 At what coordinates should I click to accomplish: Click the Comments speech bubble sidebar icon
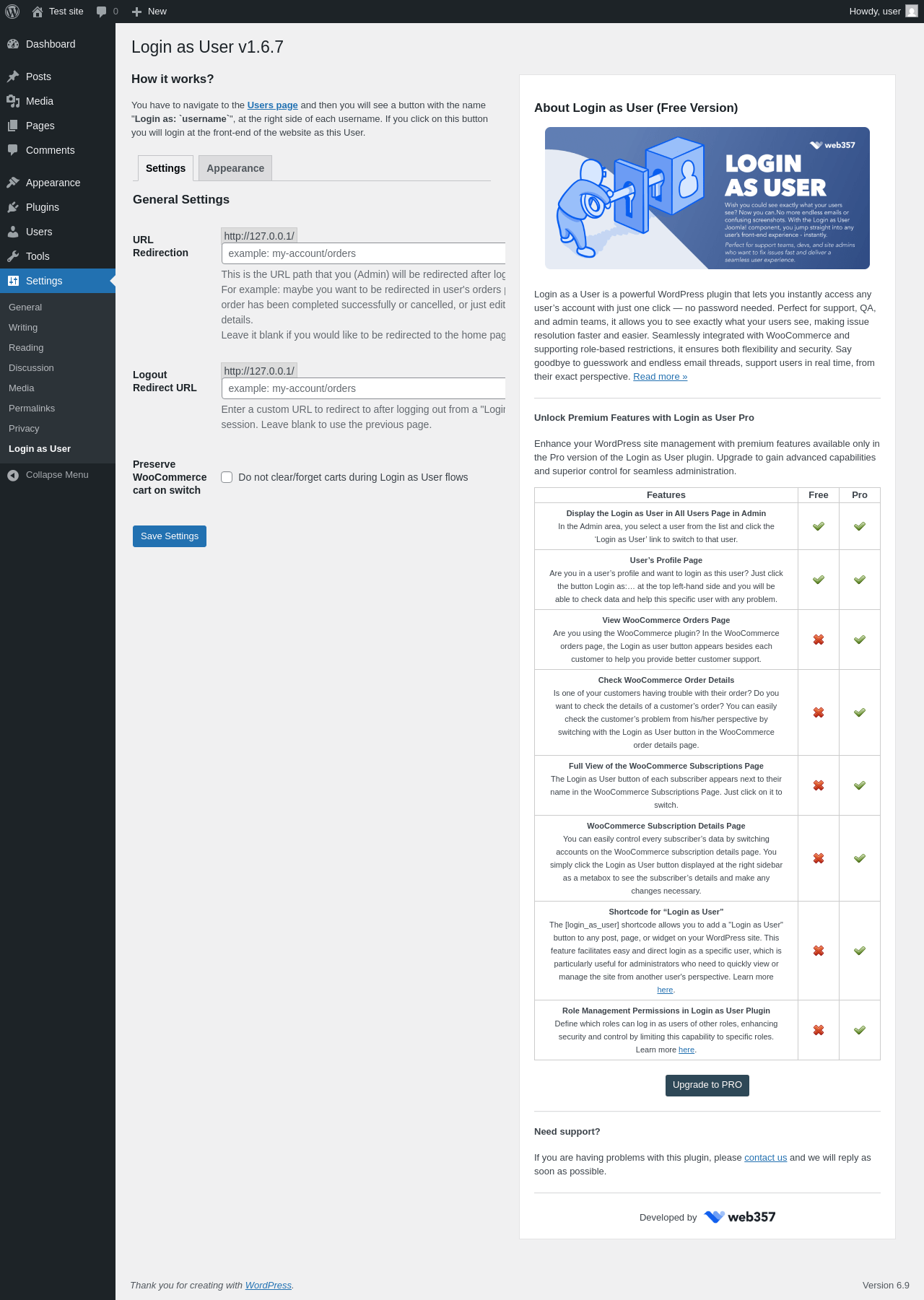click(13, 150)
